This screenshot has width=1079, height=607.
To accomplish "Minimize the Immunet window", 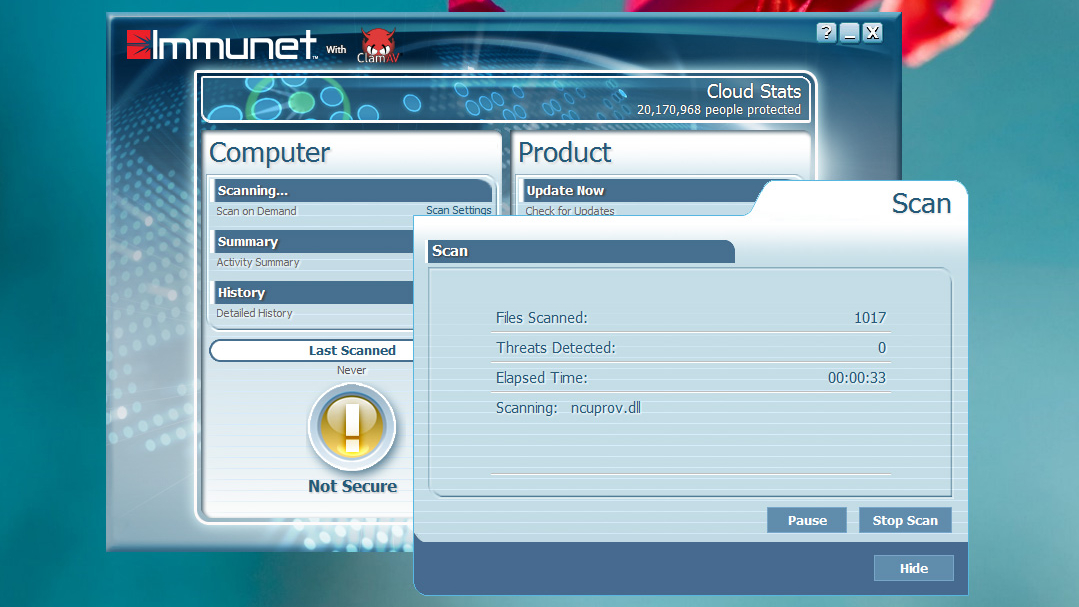I will 850,32.
